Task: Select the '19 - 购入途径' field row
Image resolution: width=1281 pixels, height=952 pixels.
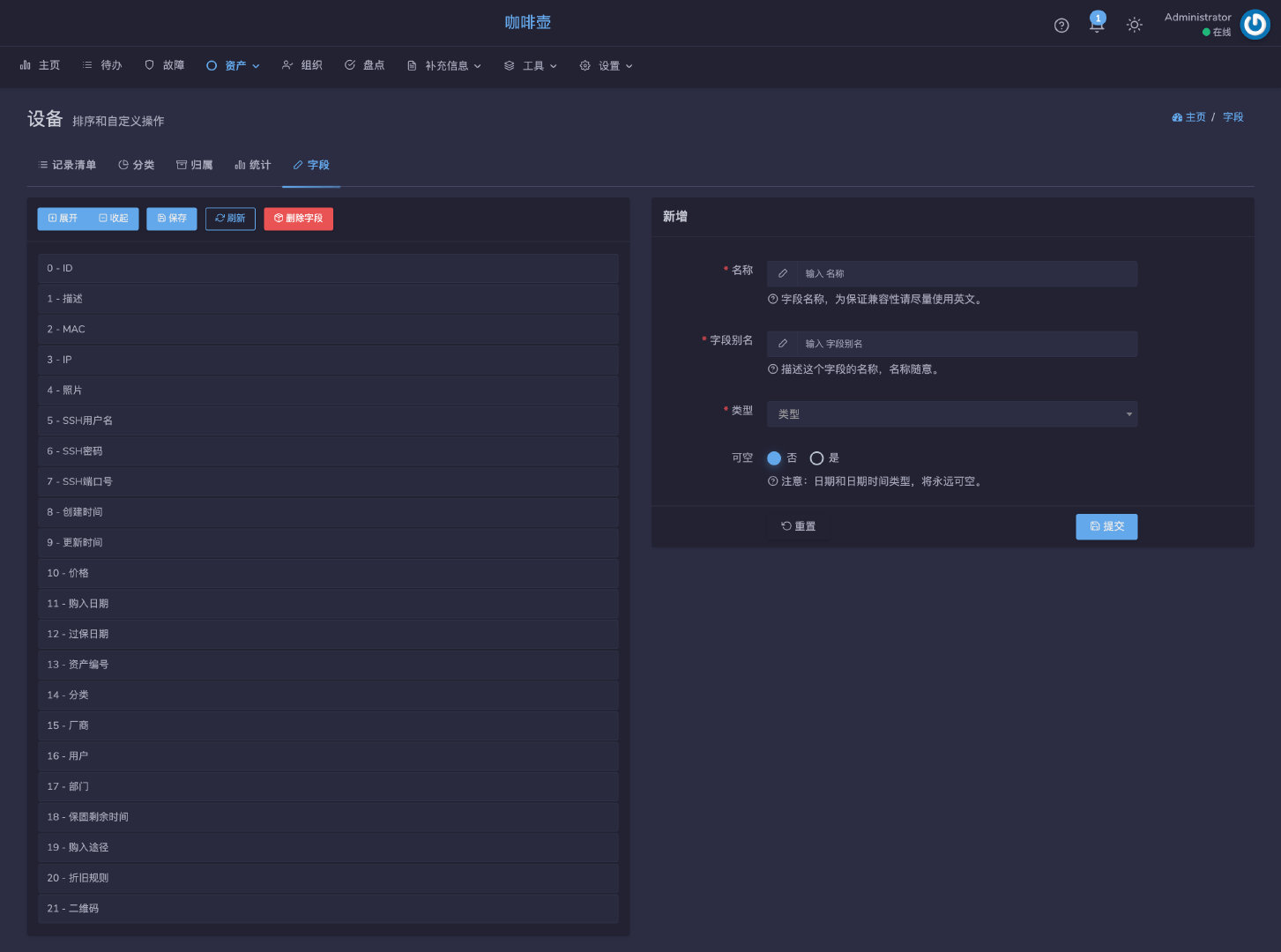Action: pos(328,847)
